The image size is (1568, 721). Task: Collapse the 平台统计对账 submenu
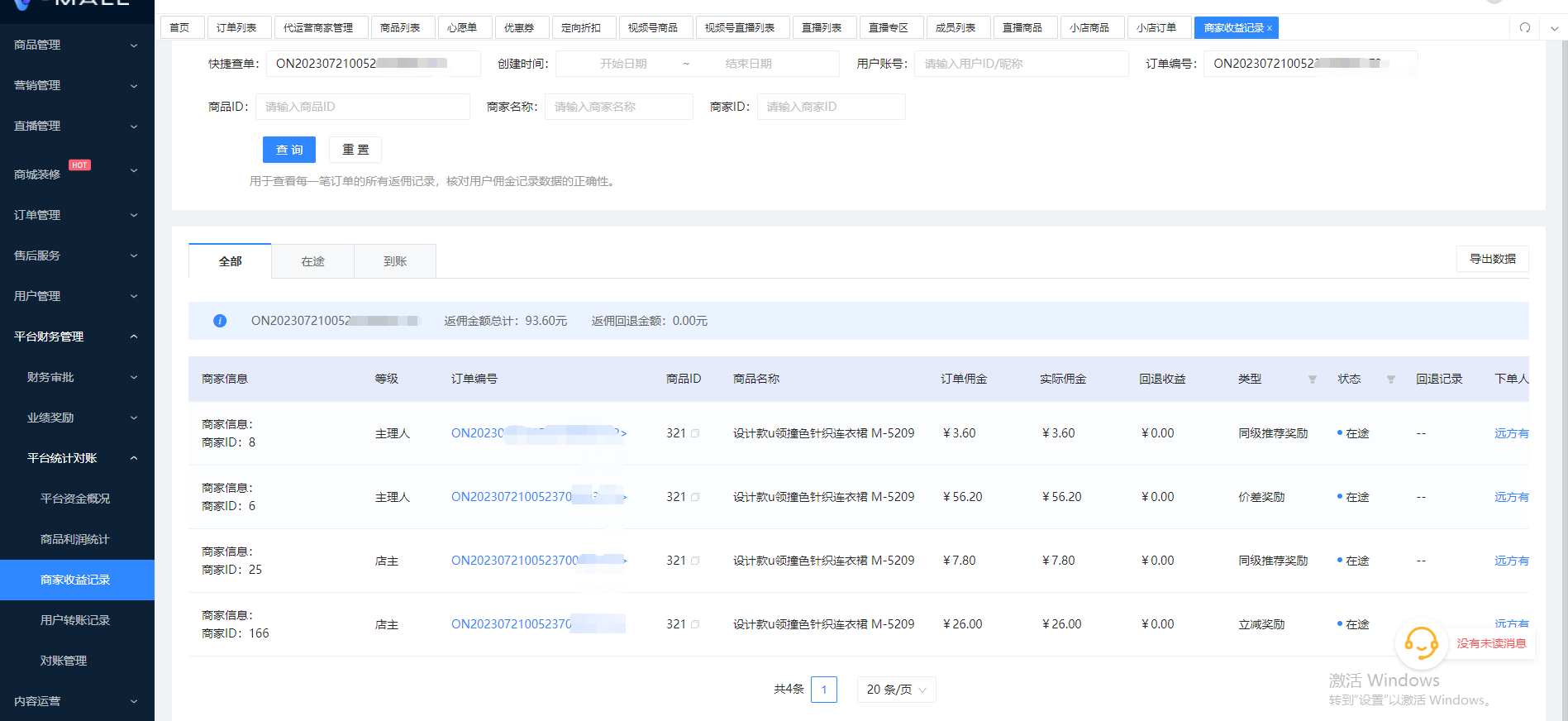click(x=77, y=458)
